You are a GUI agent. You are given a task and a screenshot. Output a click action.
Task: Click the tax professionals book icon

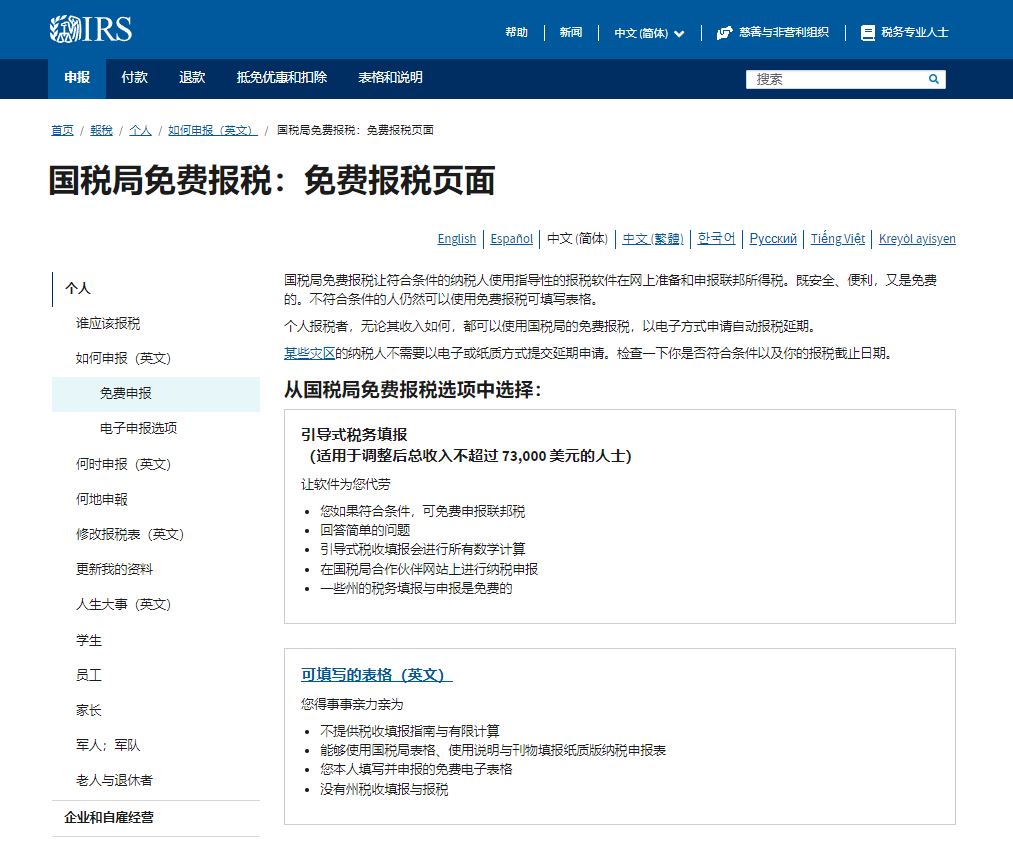click(868, 32)
